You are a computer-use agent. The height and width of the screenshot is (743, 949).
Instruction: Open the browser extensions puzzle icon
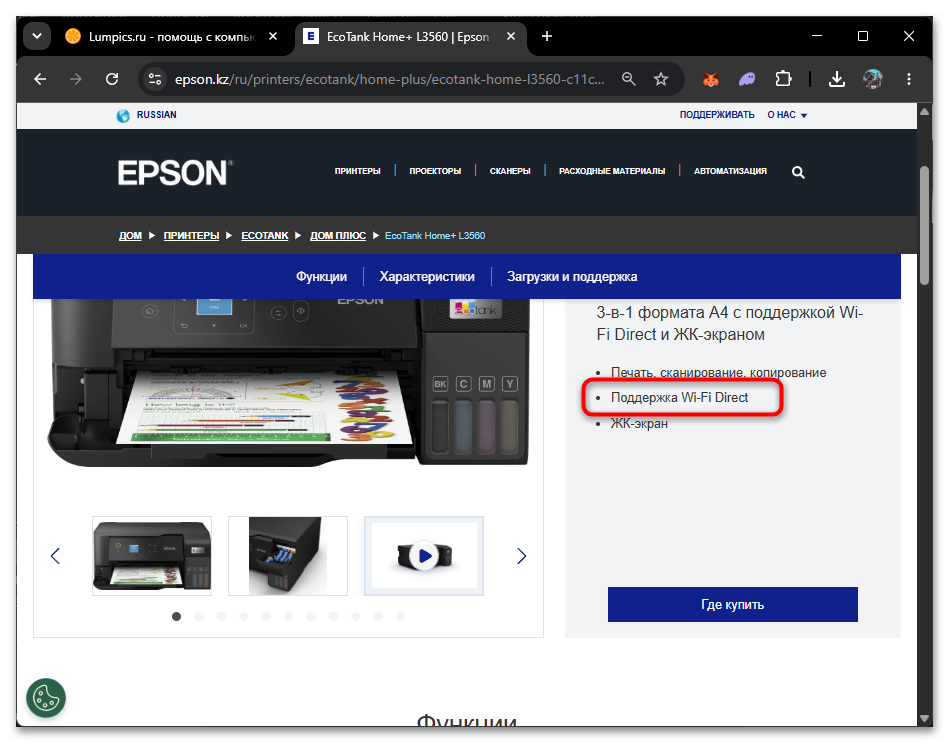coord(784,79)
